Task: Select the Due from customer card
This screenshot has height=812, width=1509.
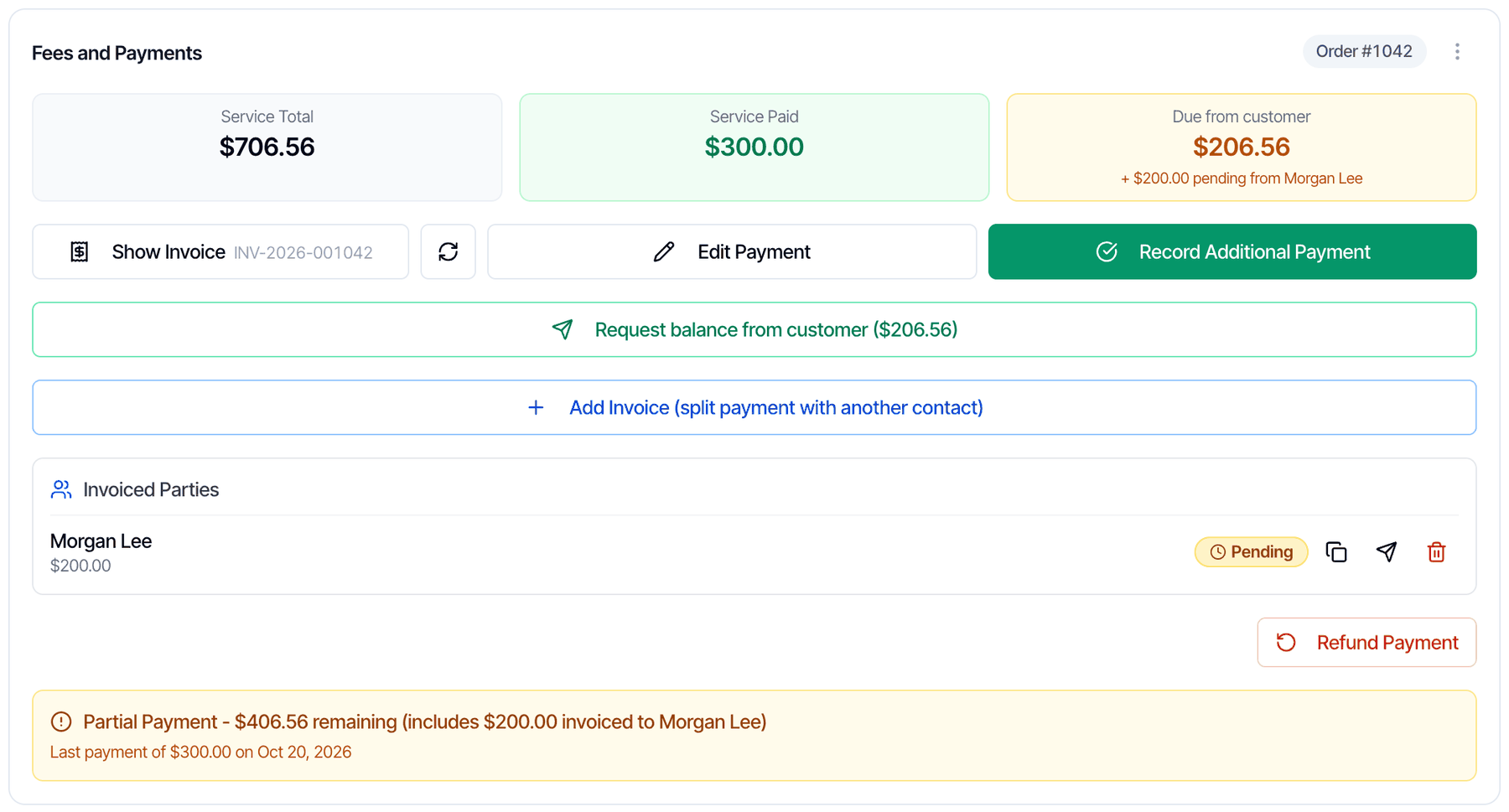Action: point(1242,147)
